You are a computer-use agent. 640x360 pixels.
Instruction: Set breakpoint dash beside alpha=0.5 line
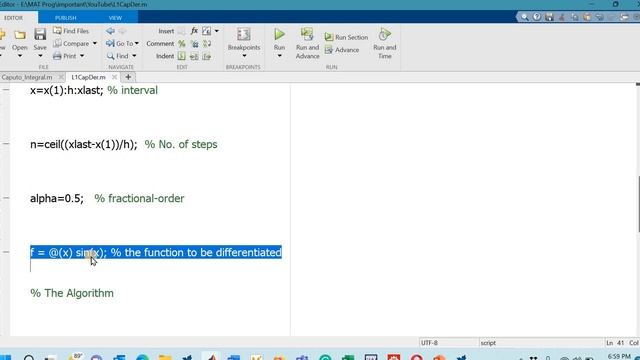click(x=6, y=198)
